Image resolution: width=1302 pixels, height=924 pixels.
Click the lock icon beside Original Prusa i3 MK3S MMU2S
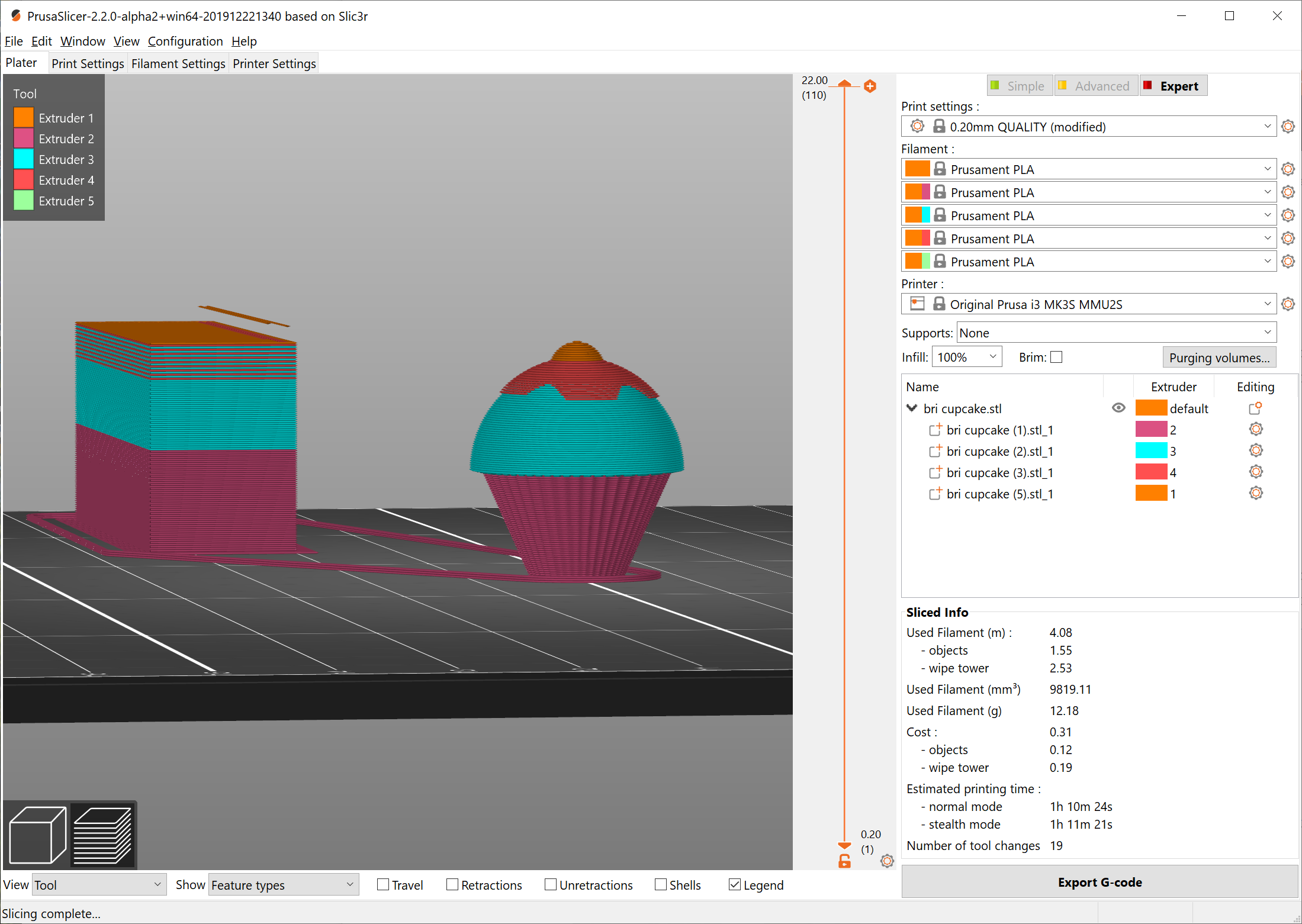939,304
